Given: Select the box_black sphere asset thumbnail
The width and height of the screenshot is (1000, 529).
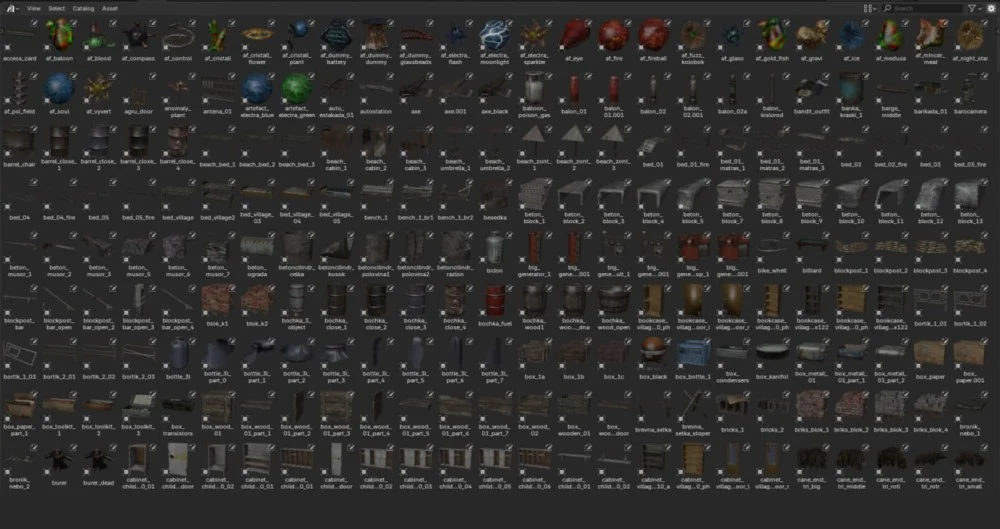Looking at the screenshot, I should tap(653, 350).
